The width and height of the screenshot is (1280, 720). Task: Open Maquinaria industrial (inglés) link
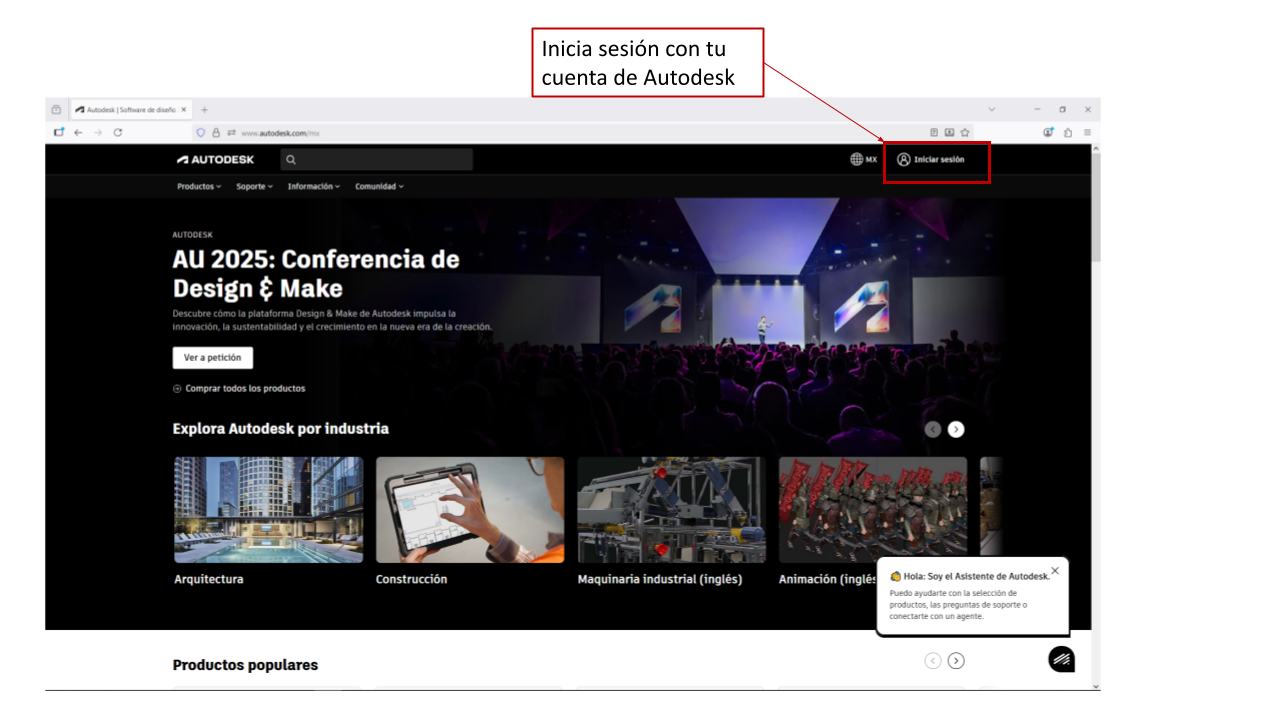[660, 580]
